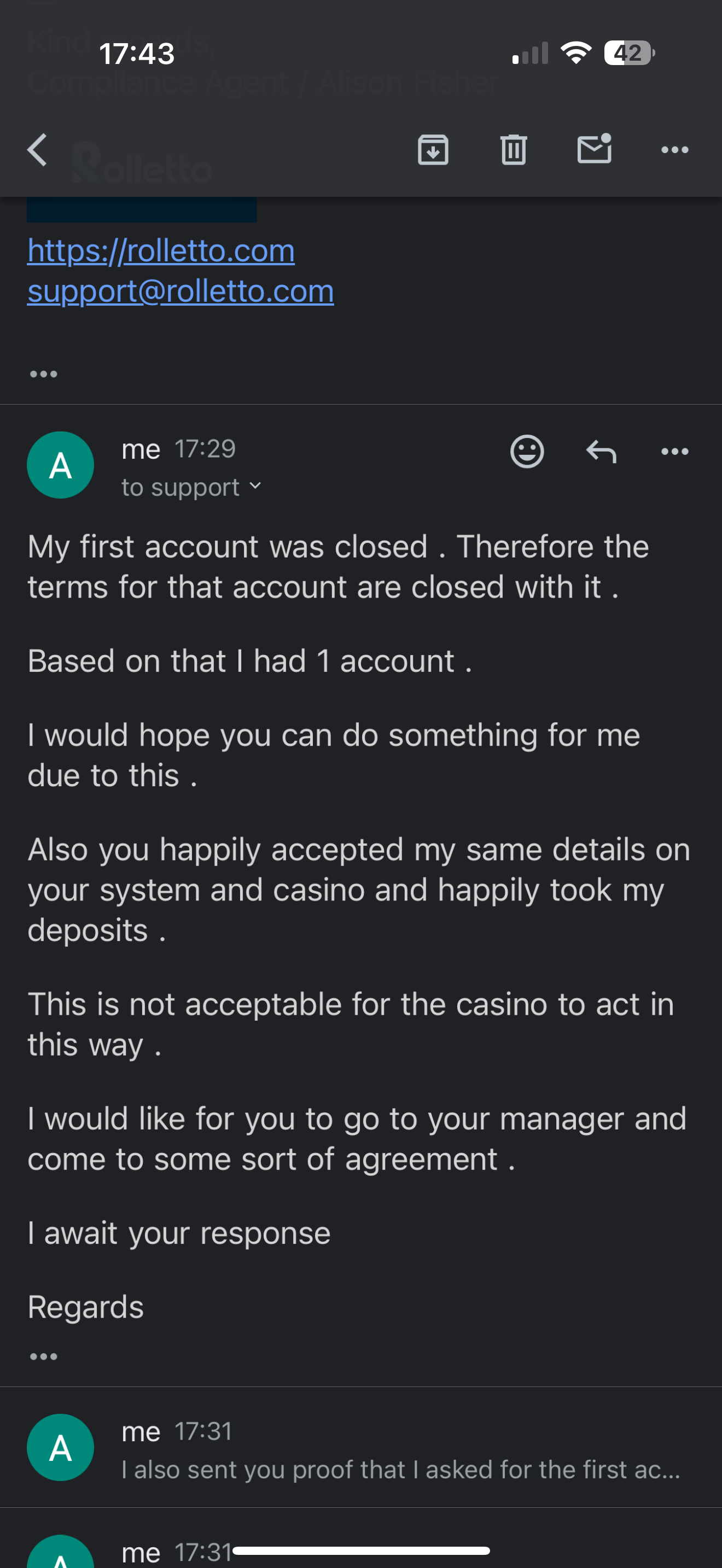
Task: Tap the home indicator bar
Action: click(x=361, y=1551)
